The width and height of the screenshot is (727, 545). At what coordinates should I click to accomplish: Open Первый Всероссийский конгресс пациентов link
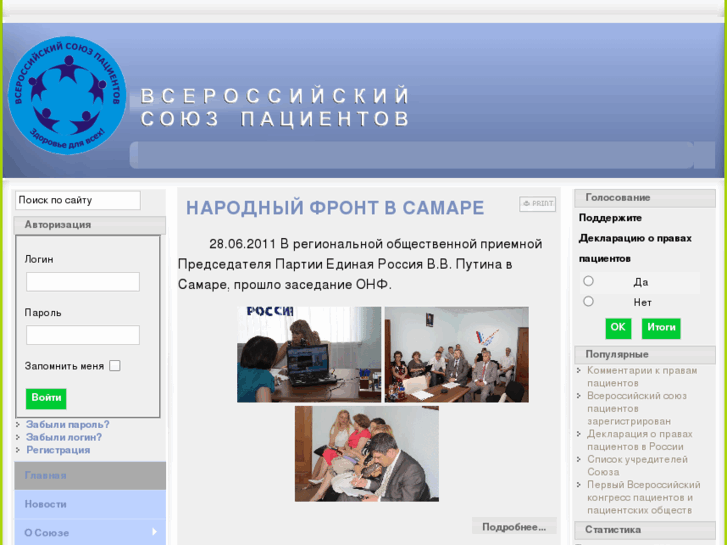[644, 497]
